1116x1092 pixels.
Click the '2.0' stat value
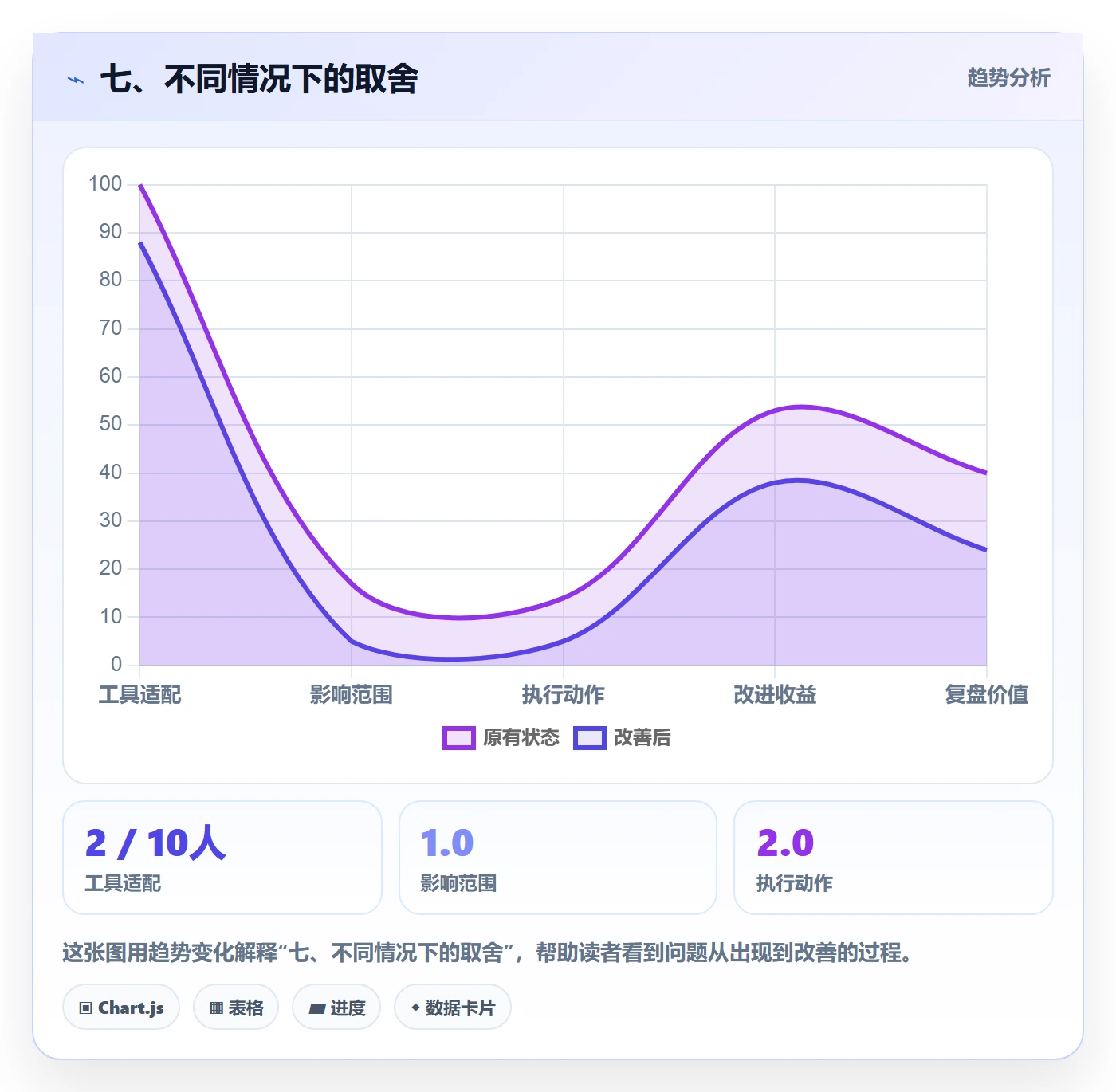pos(785,843)
